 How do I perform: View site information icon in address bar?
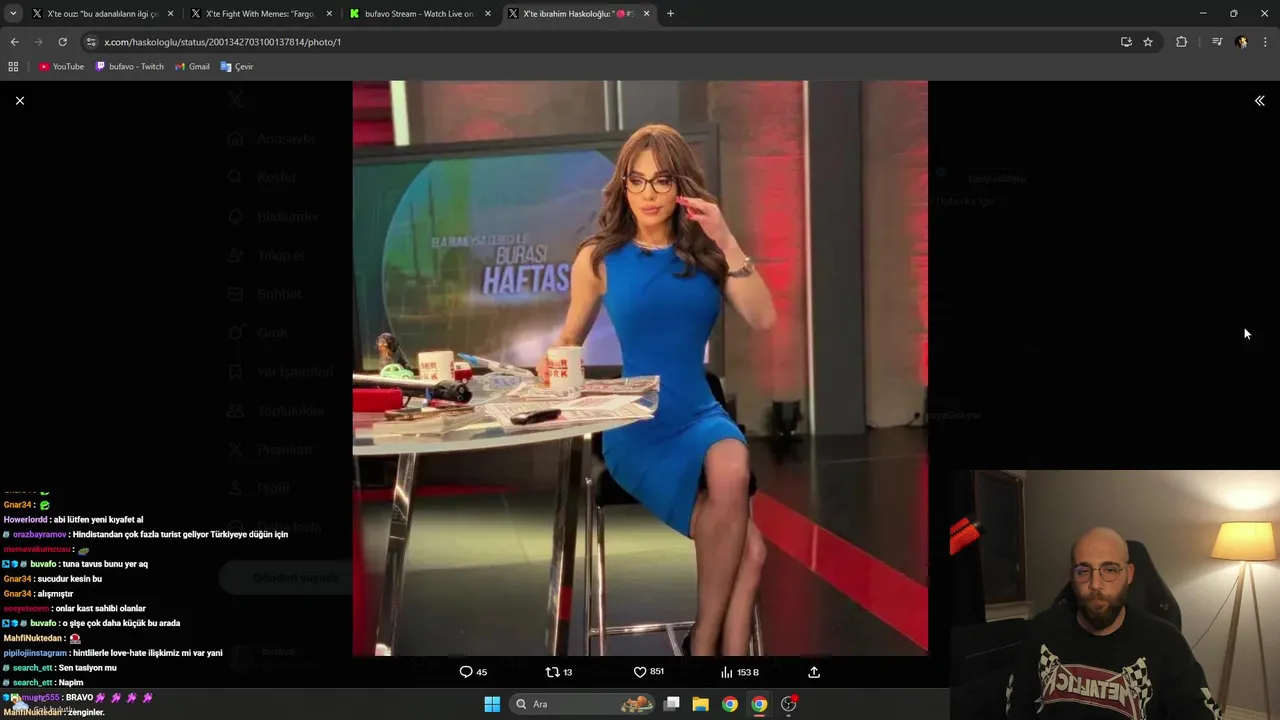click(x=91, y=42)
